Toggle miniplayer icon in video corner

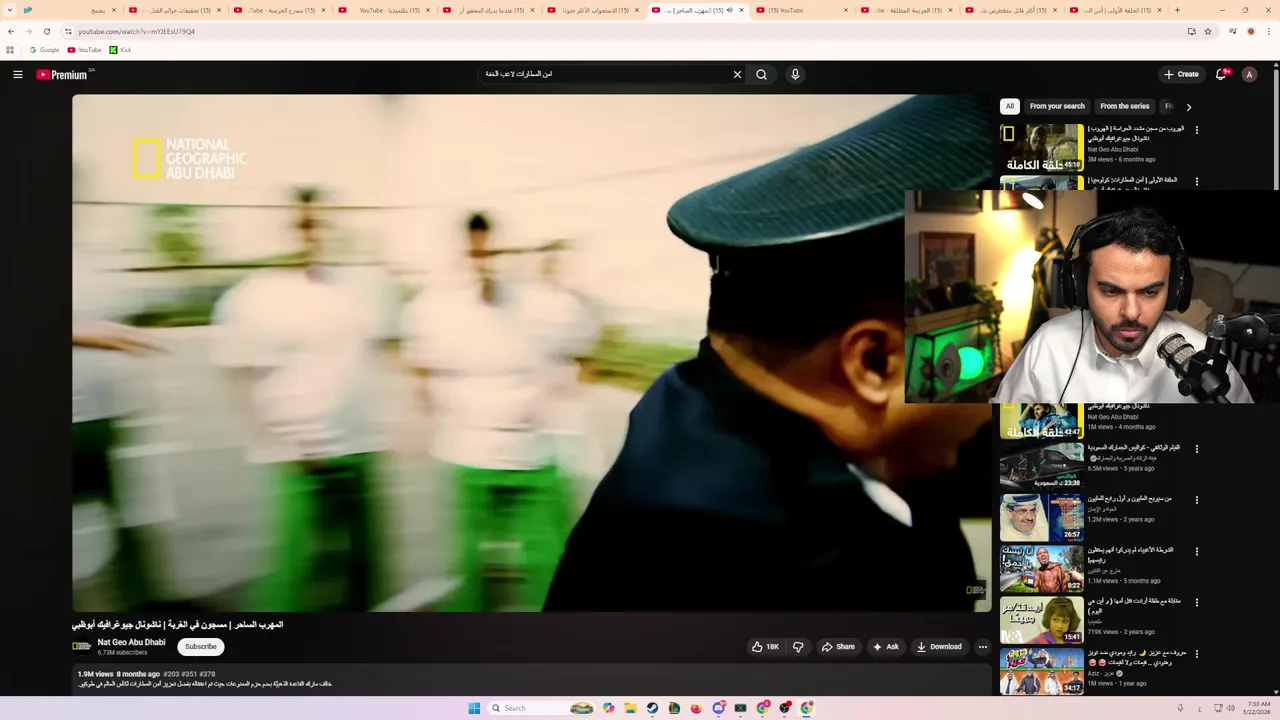pyautogui.click(x=974, y=590)
